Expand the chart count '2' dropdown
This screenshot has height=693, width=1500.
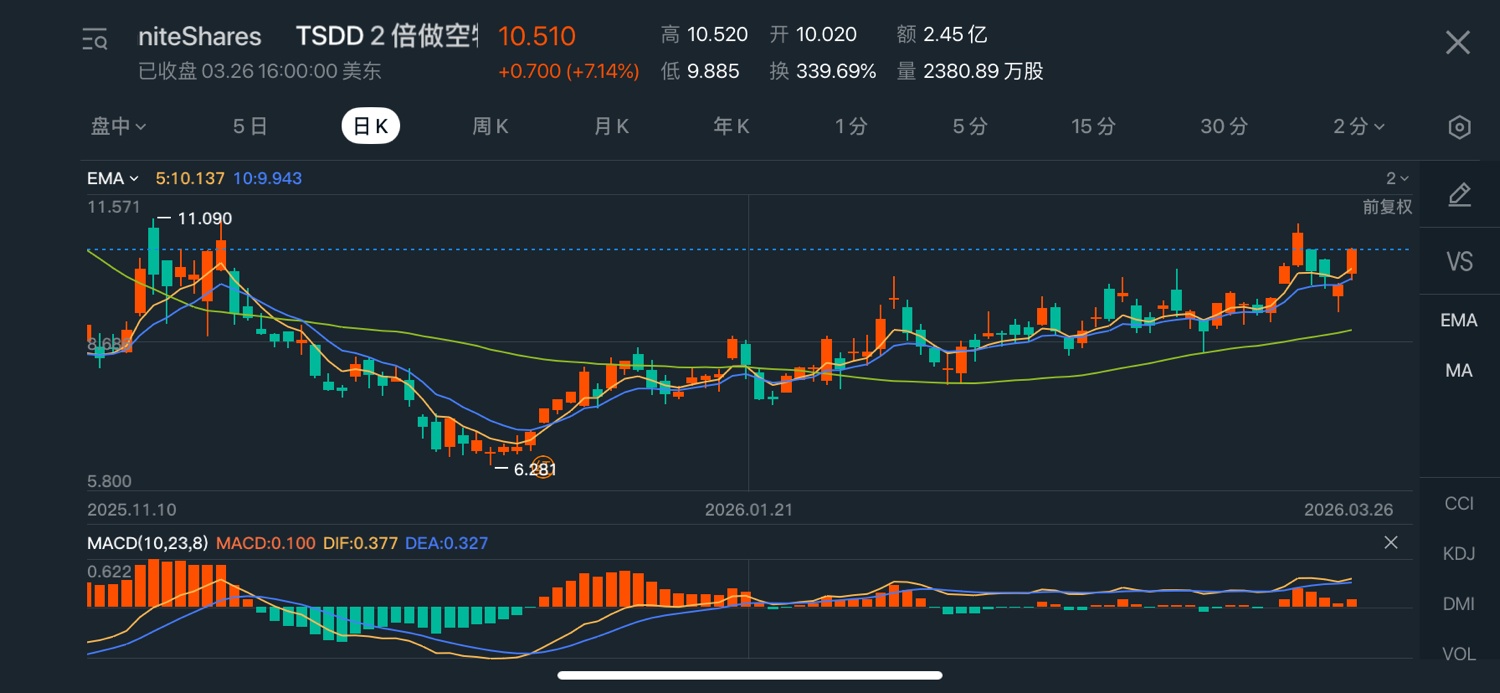coord(1397,179)
